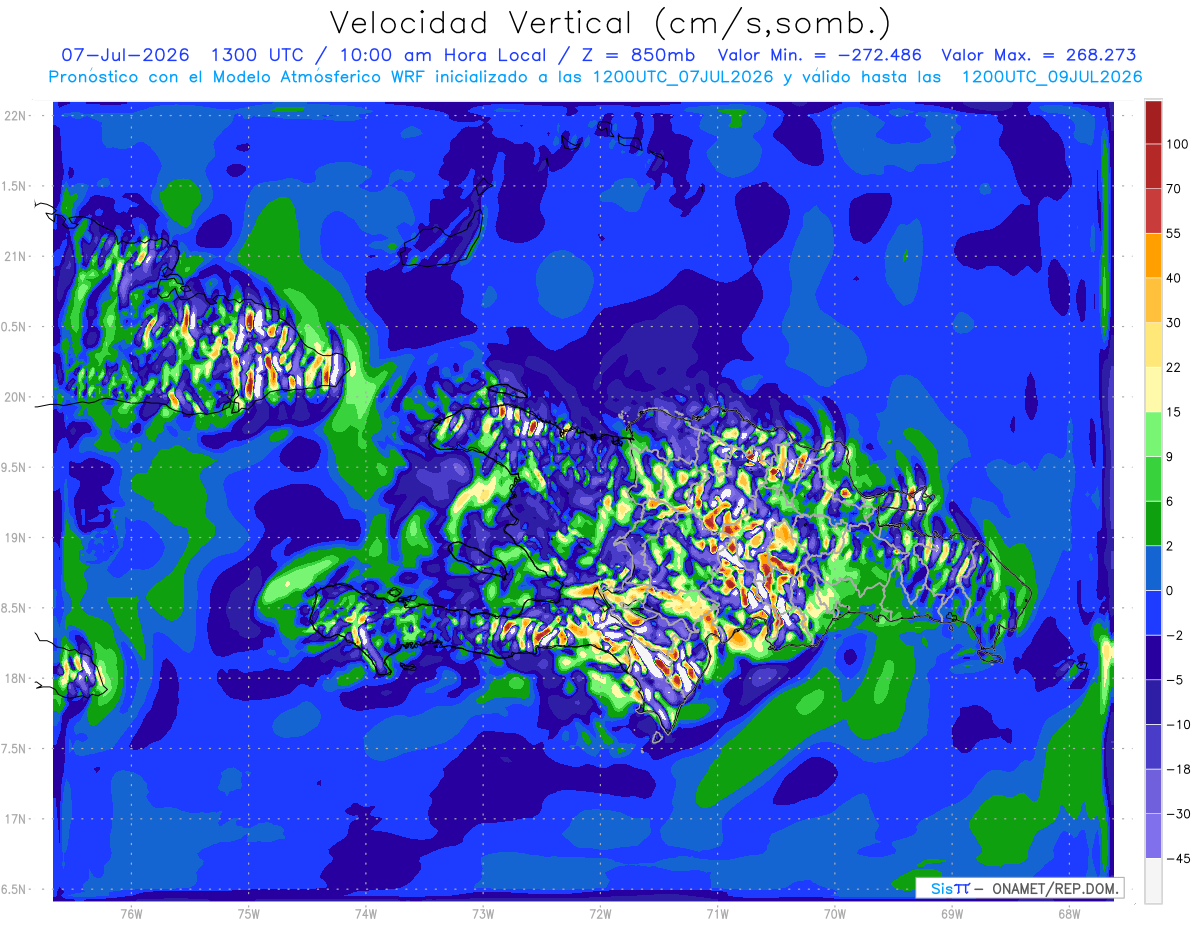Click the colorbar value '-18'
The width and height of the screenshot is (1200, 927).
pos(1178,769)
